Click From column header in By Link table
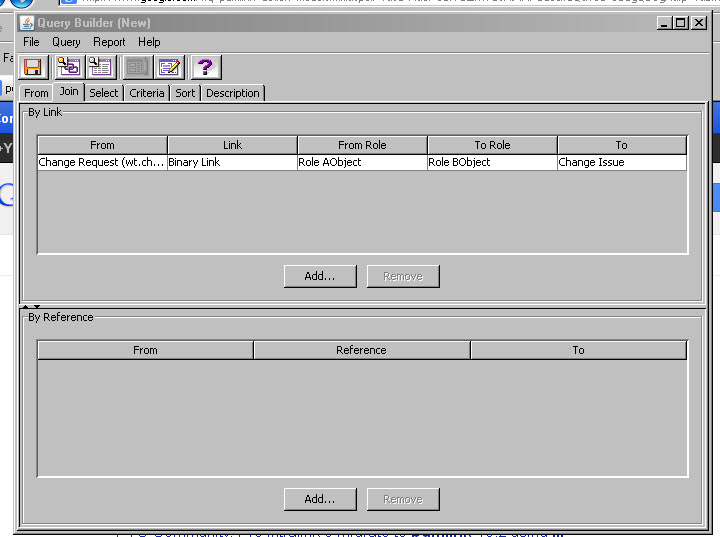This screenshot has width=720, height=537. 102,145
